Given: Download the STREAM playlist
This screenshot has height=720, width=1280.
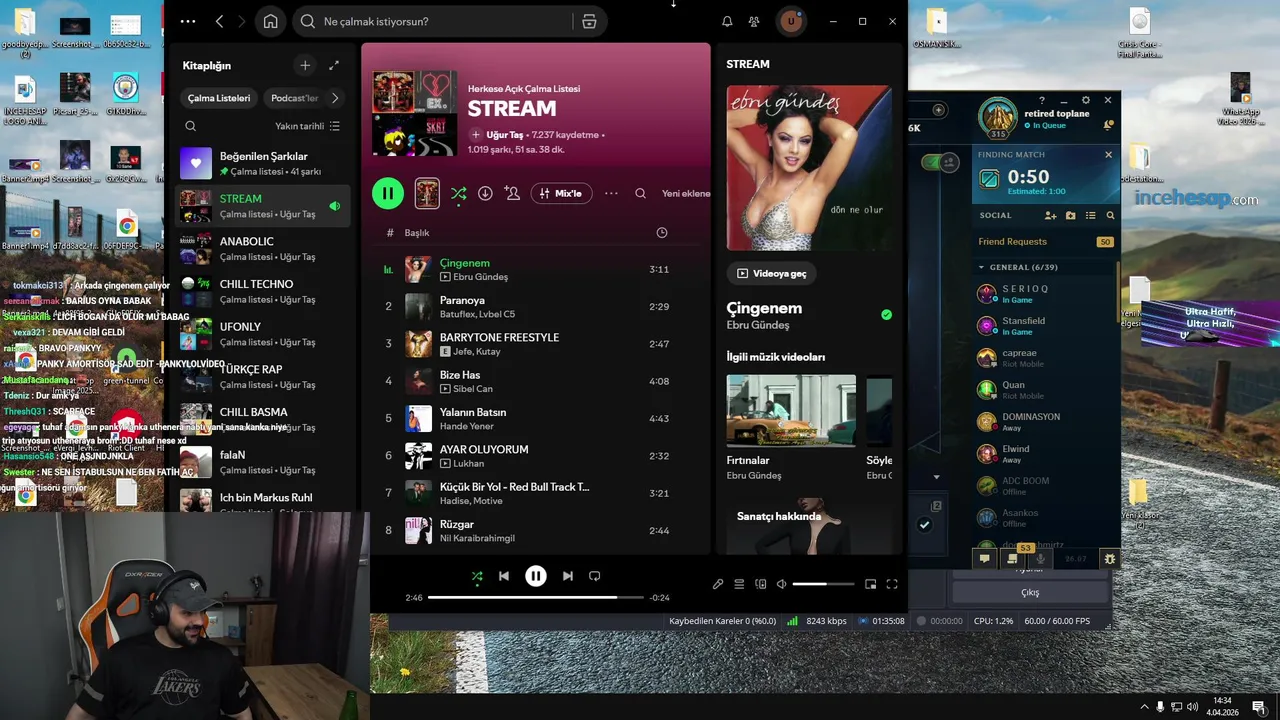Looking at the screenshot, I should (485, 193).
